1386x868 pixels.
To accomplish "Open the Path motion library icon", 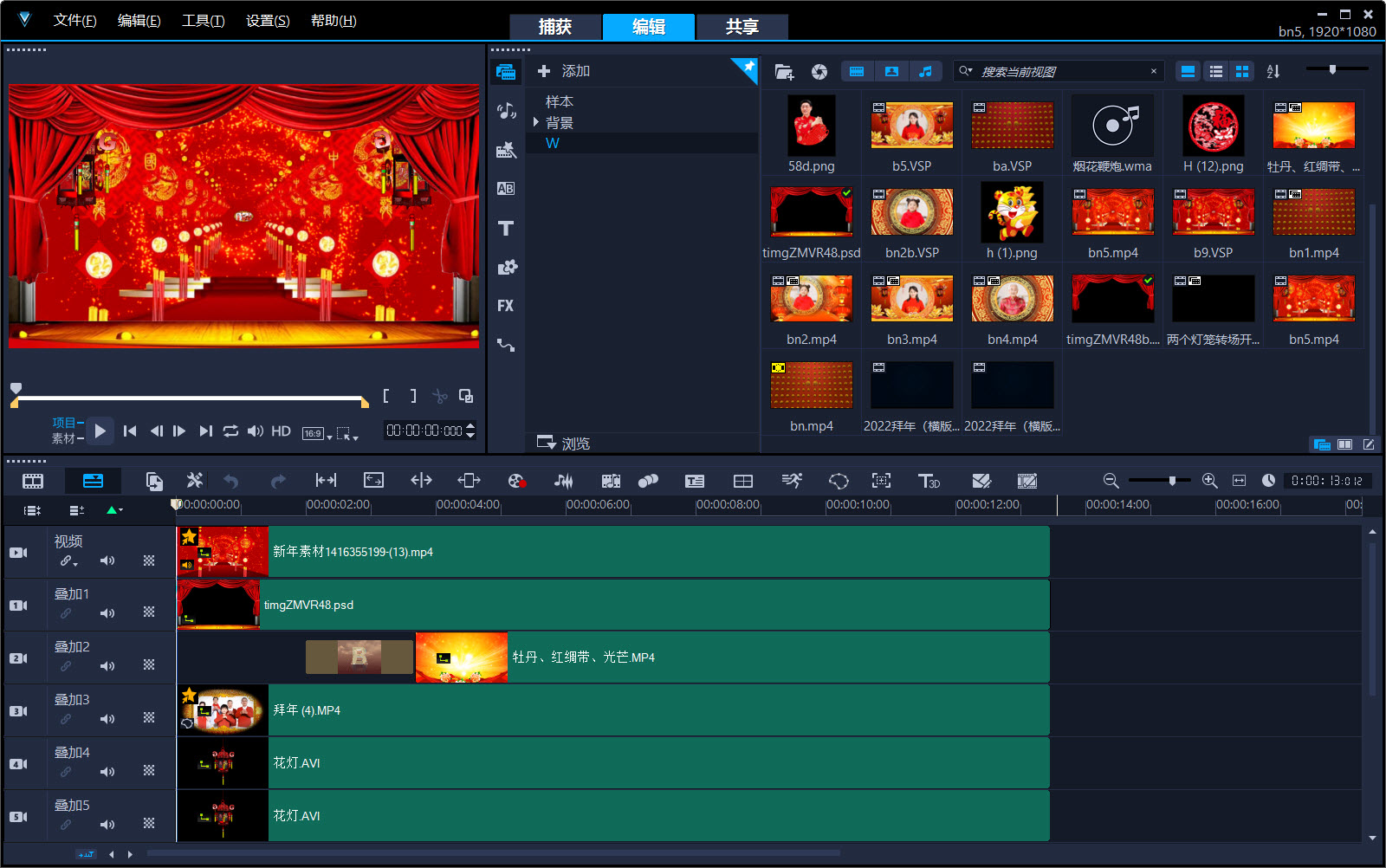I will tap(506, 345).
